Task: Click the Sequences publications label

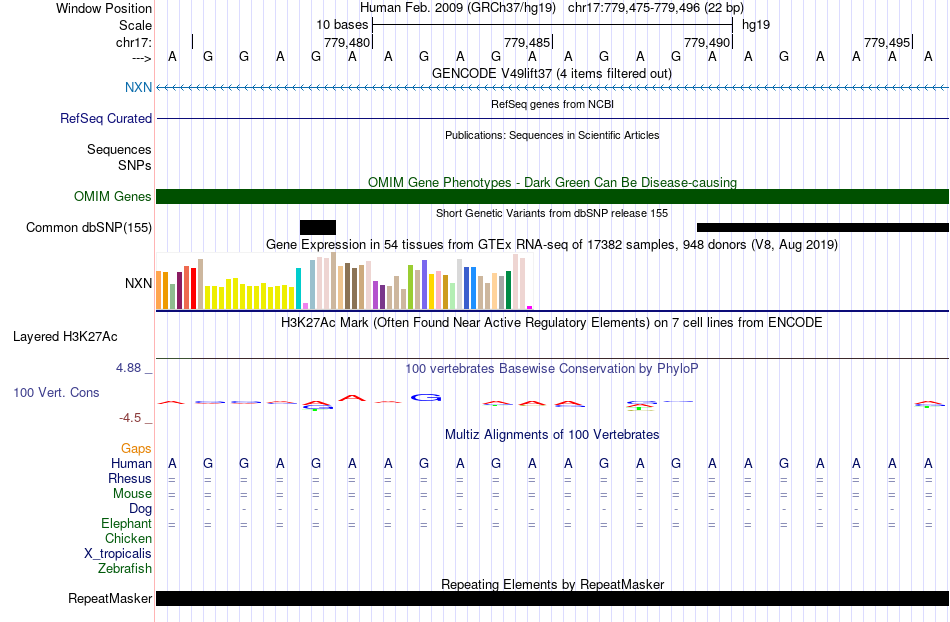Action: click(x=119, y=149)
